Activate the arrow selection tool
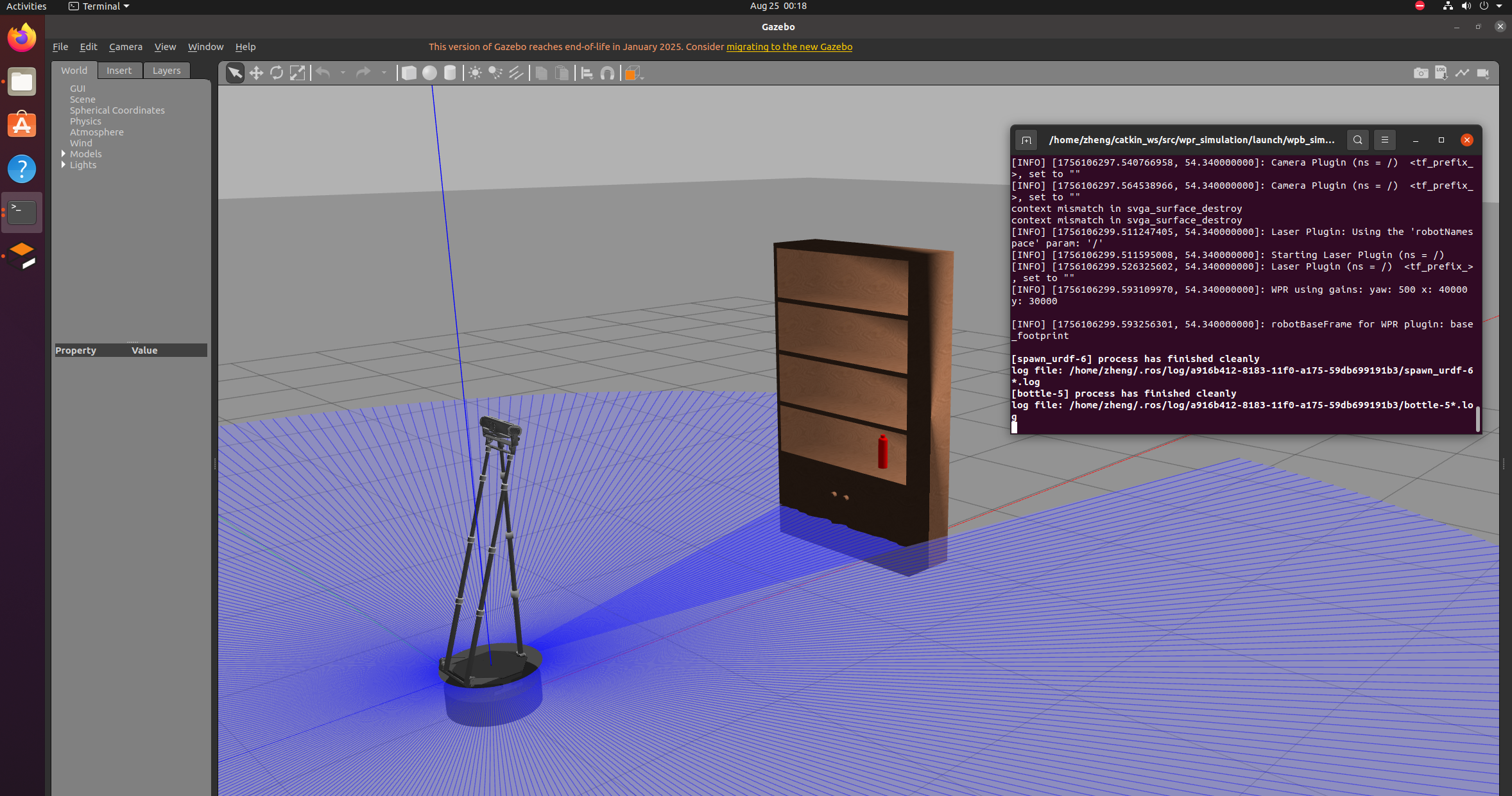Screen dimensions: 1512x796 (234, 73)
